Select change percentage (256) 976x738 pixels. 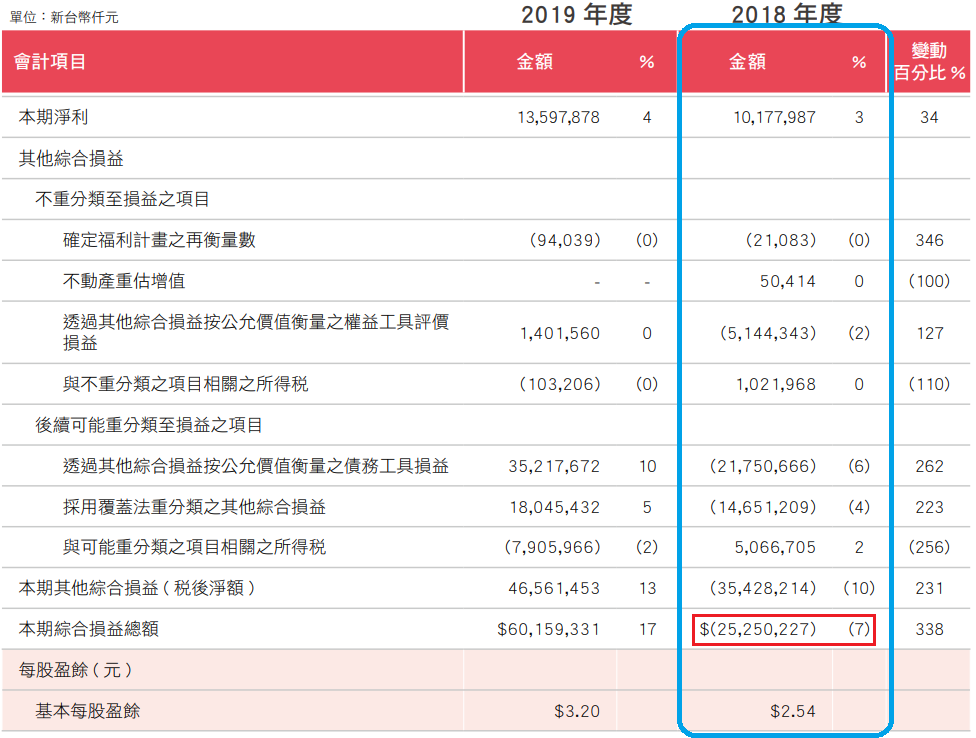tap(929, 547)
